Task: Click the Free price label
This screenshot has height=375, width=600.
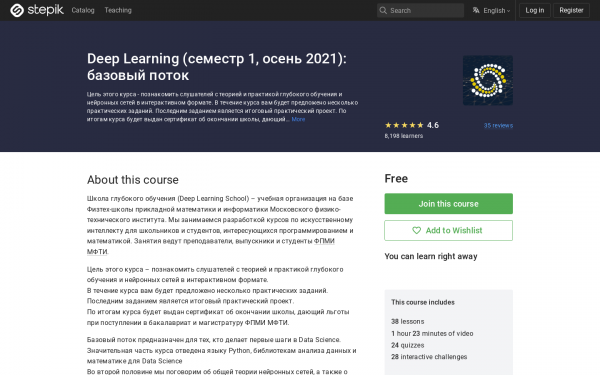Action: 396,179
